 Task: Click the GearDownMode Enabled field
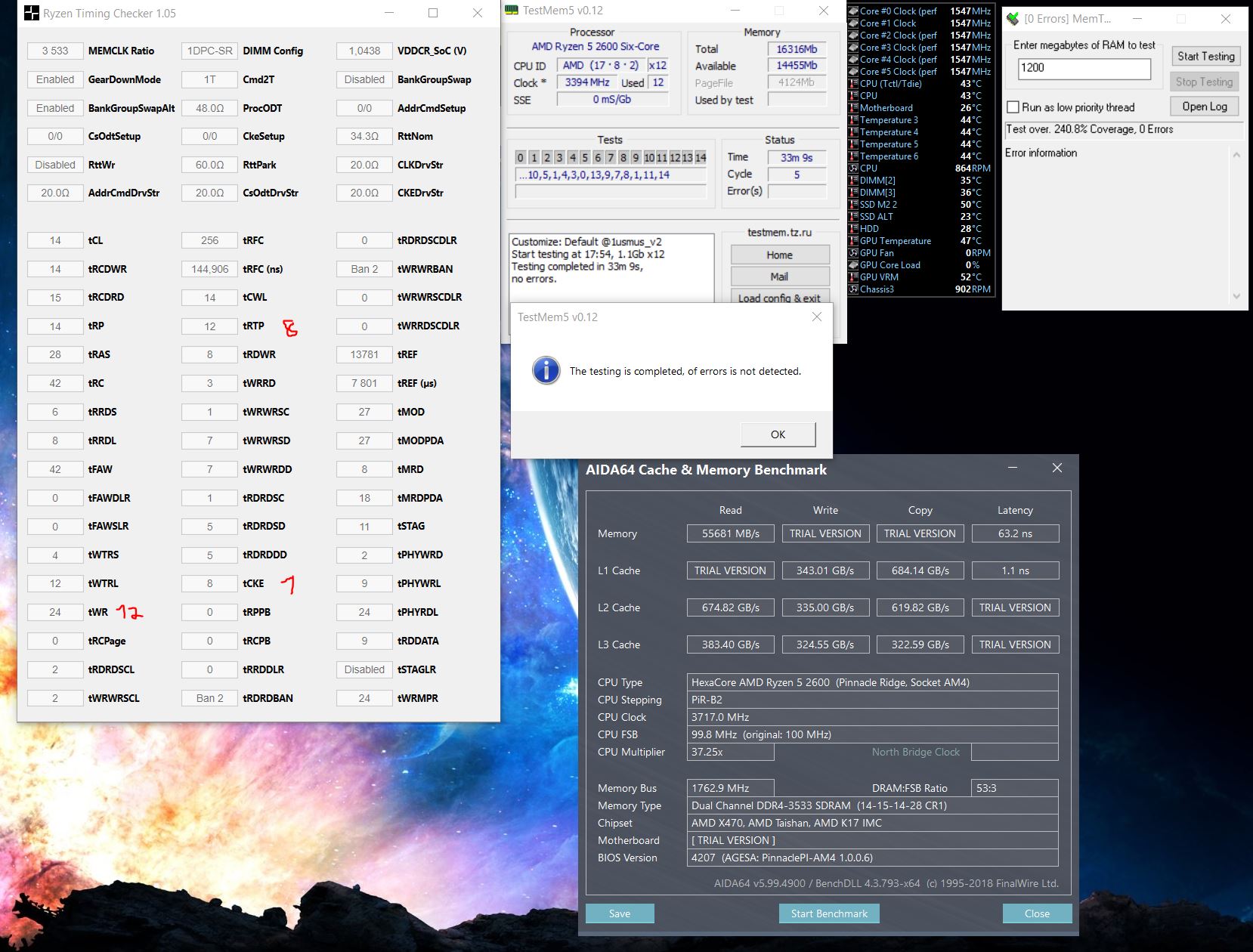pos(55,79)
